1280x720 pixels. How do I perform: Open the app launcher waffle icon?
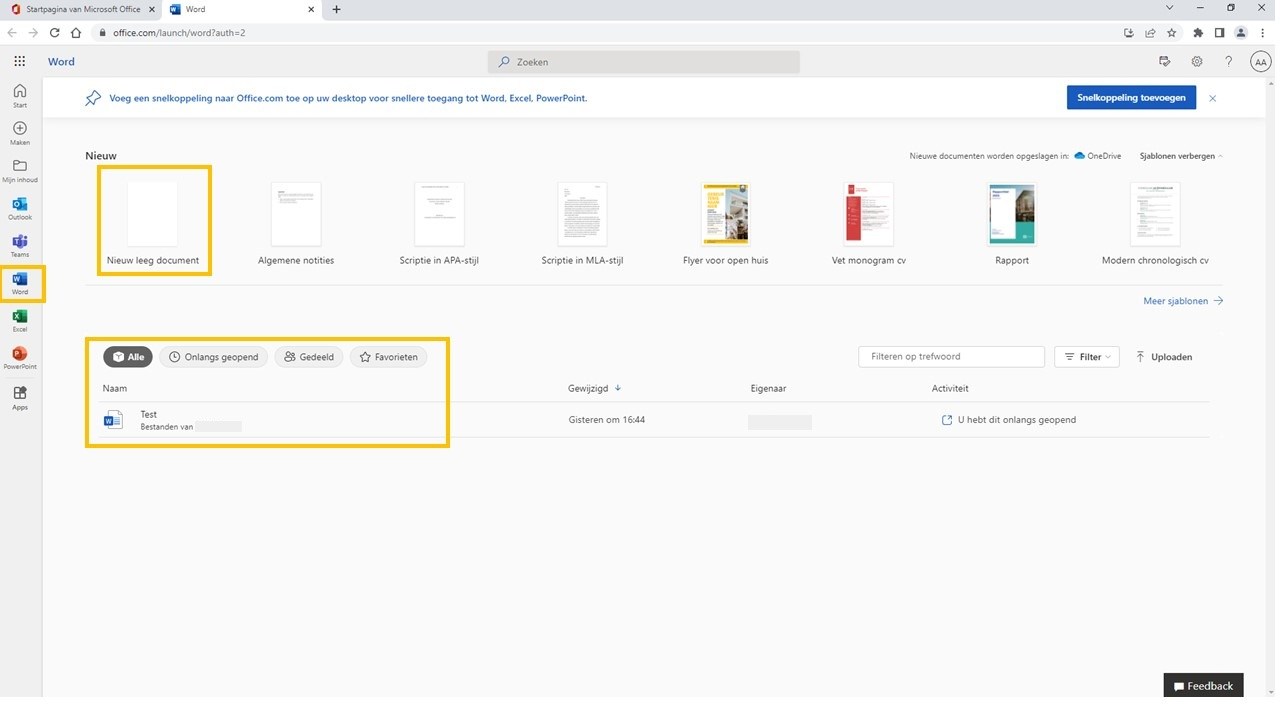(x=19, y=61)
